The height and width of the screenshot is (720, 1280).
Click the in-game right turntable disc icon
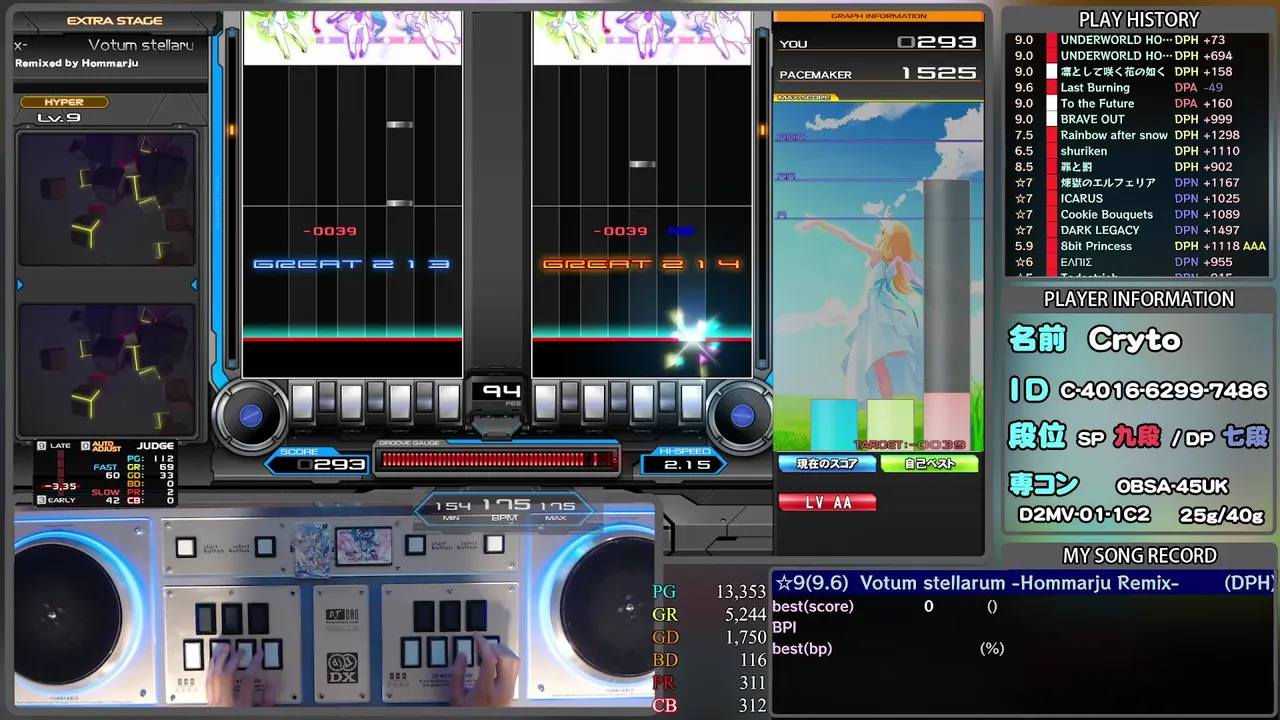(741, 414)
